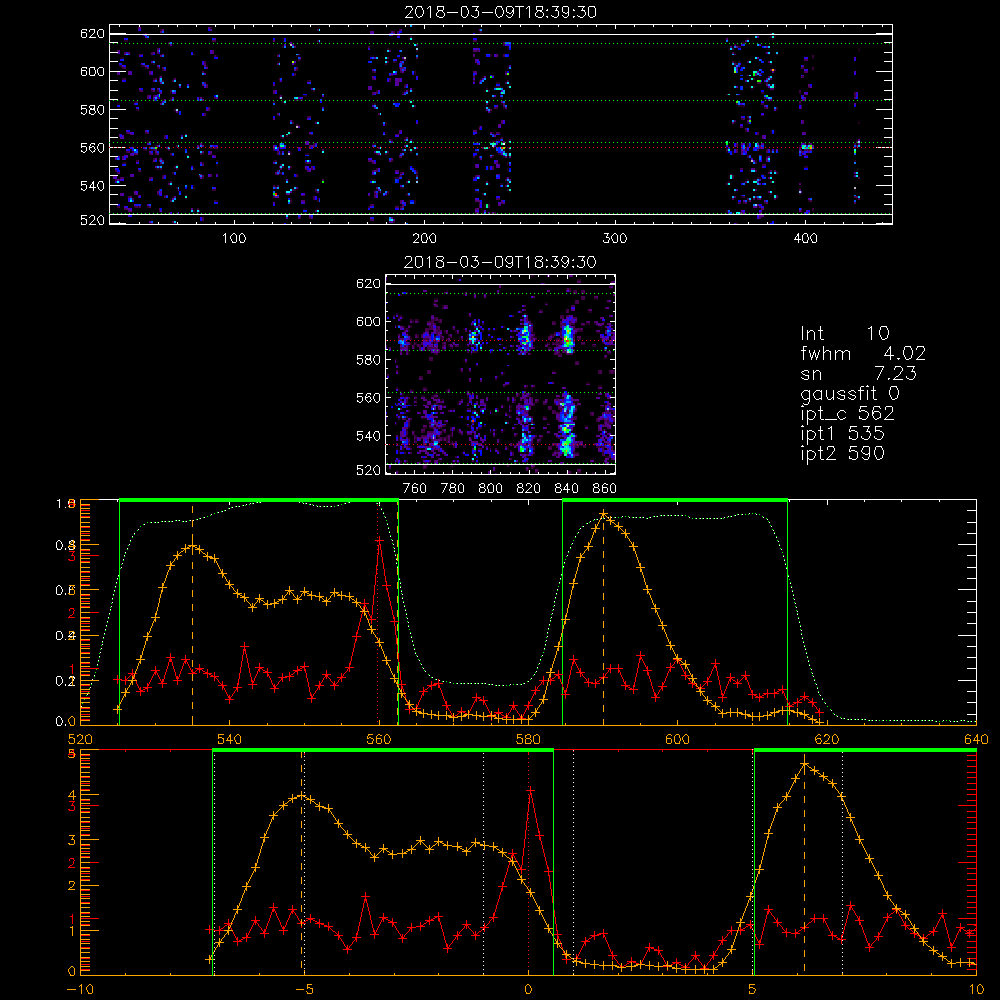Click x-axis label -5 of bottom plot
The width and height of the screenshot is (1000, 1000).
[x=304, y=990]
